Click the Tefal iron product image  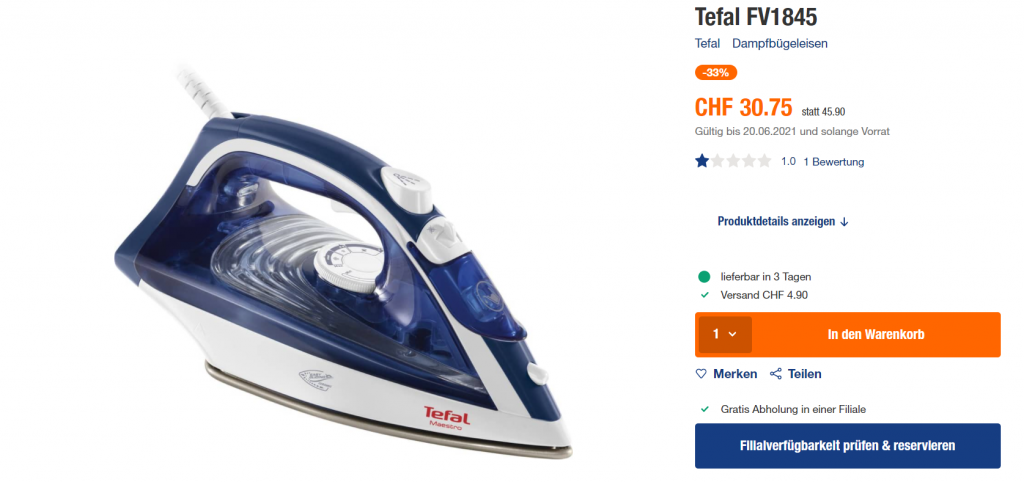(x=344, y=261)
